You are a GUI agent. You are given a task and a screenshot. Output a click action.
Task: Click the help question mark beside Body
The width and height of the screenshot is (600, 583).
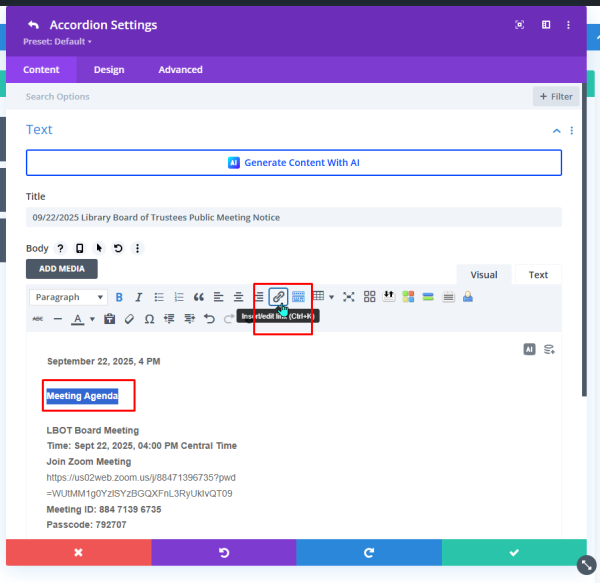click(60, 248)
